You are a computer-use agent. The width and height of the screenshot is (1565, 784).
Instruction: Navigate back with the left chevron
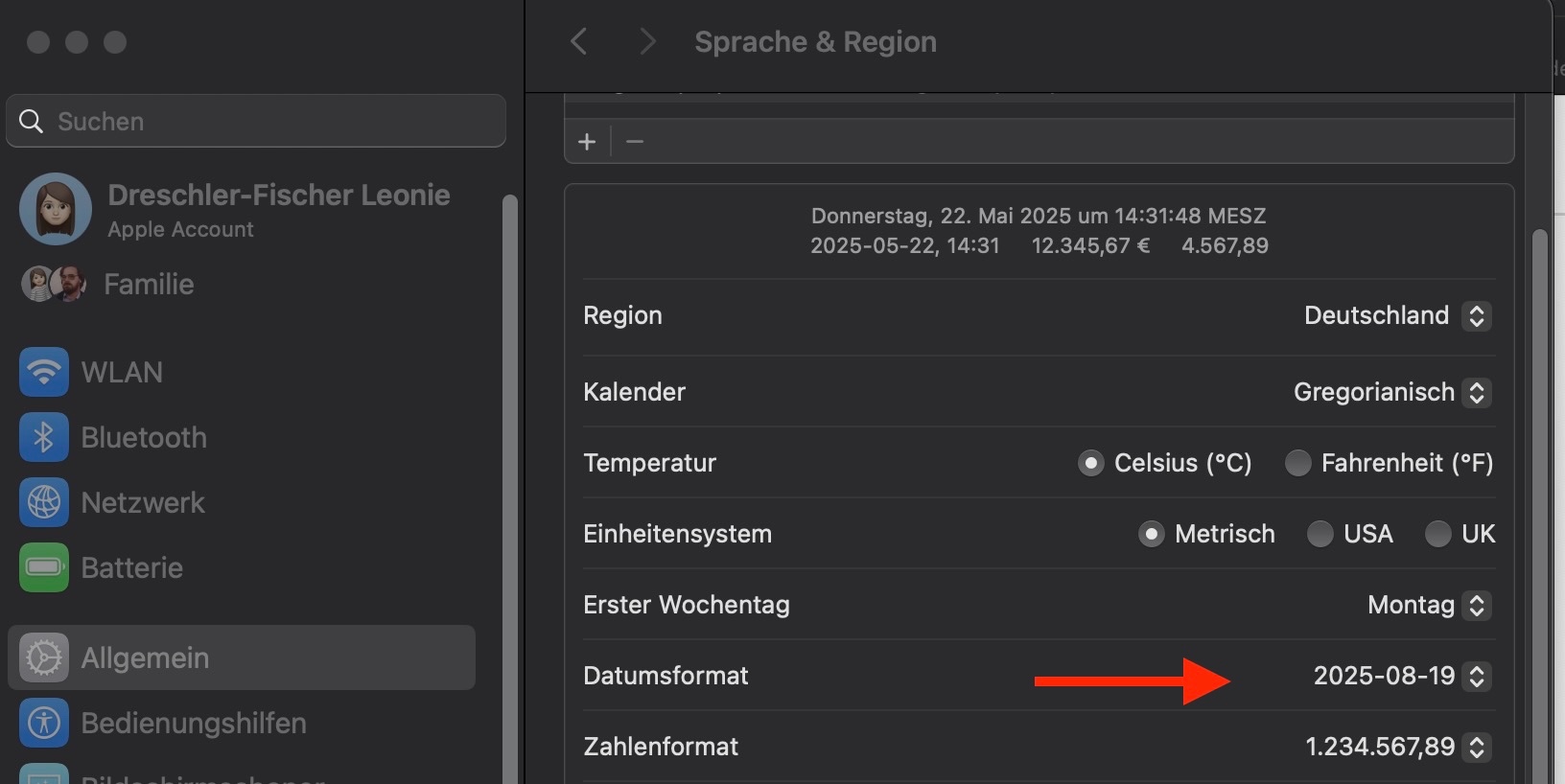tap(578, 41)
